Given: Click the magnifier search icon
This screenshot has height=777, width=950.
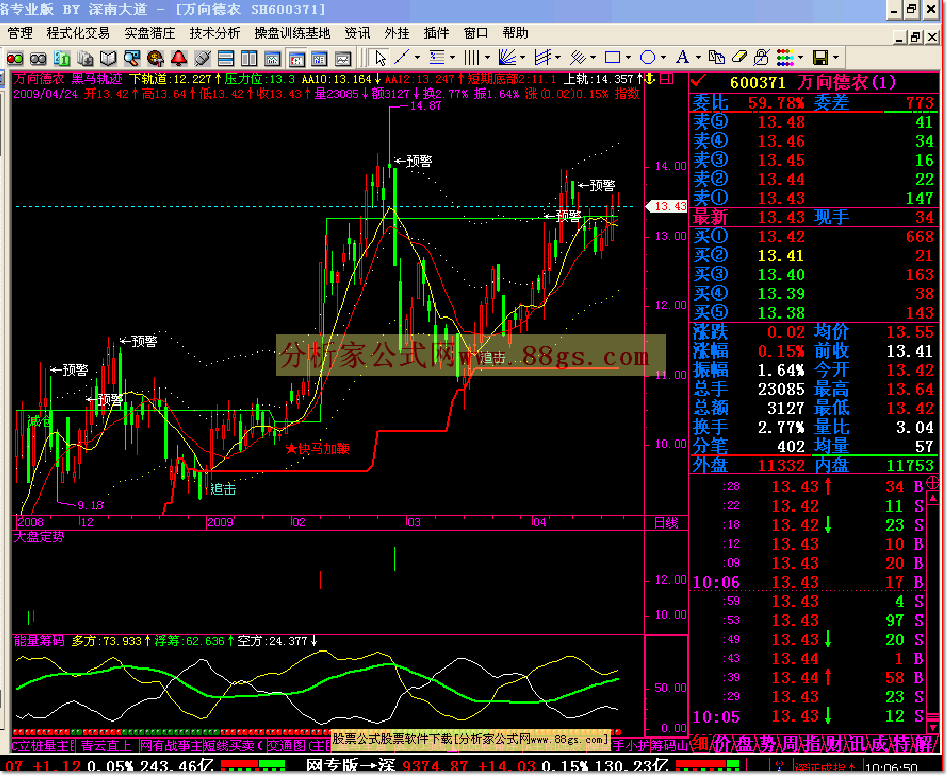Looking at the screenshot, I should click(131, 58).
